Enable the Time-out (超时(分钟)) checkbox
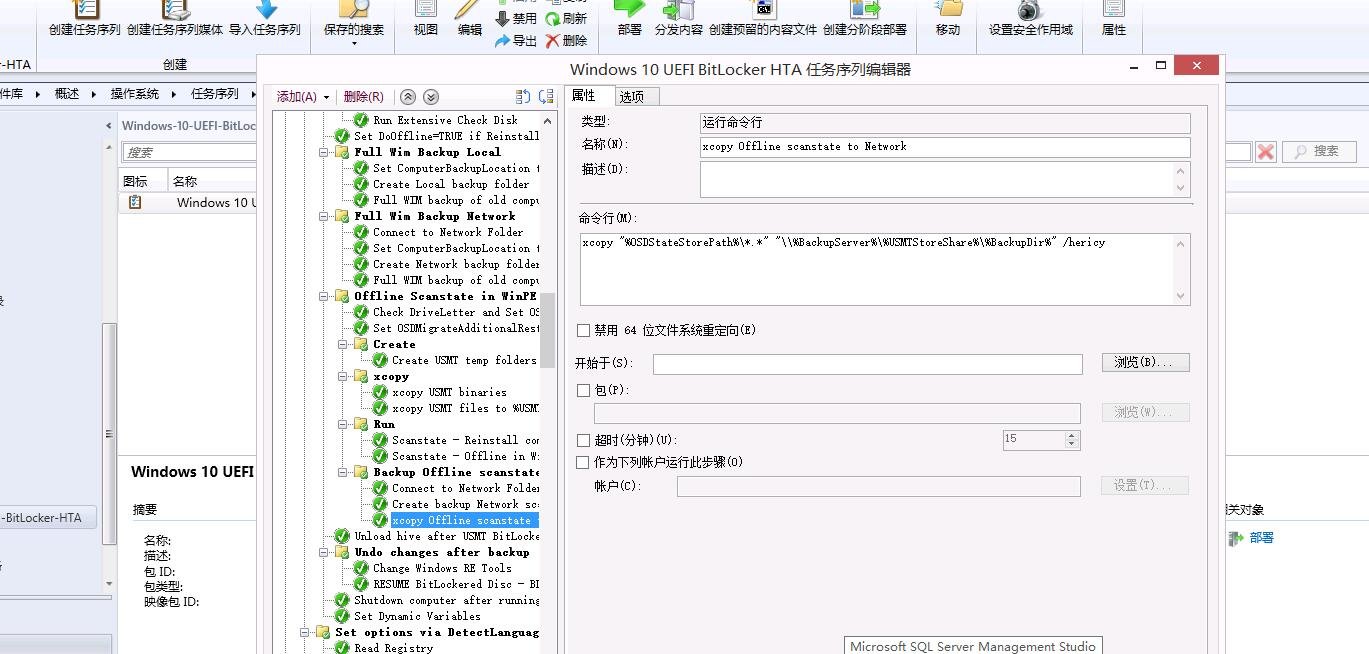The image size is (1369, 654). tap(584, 440)
